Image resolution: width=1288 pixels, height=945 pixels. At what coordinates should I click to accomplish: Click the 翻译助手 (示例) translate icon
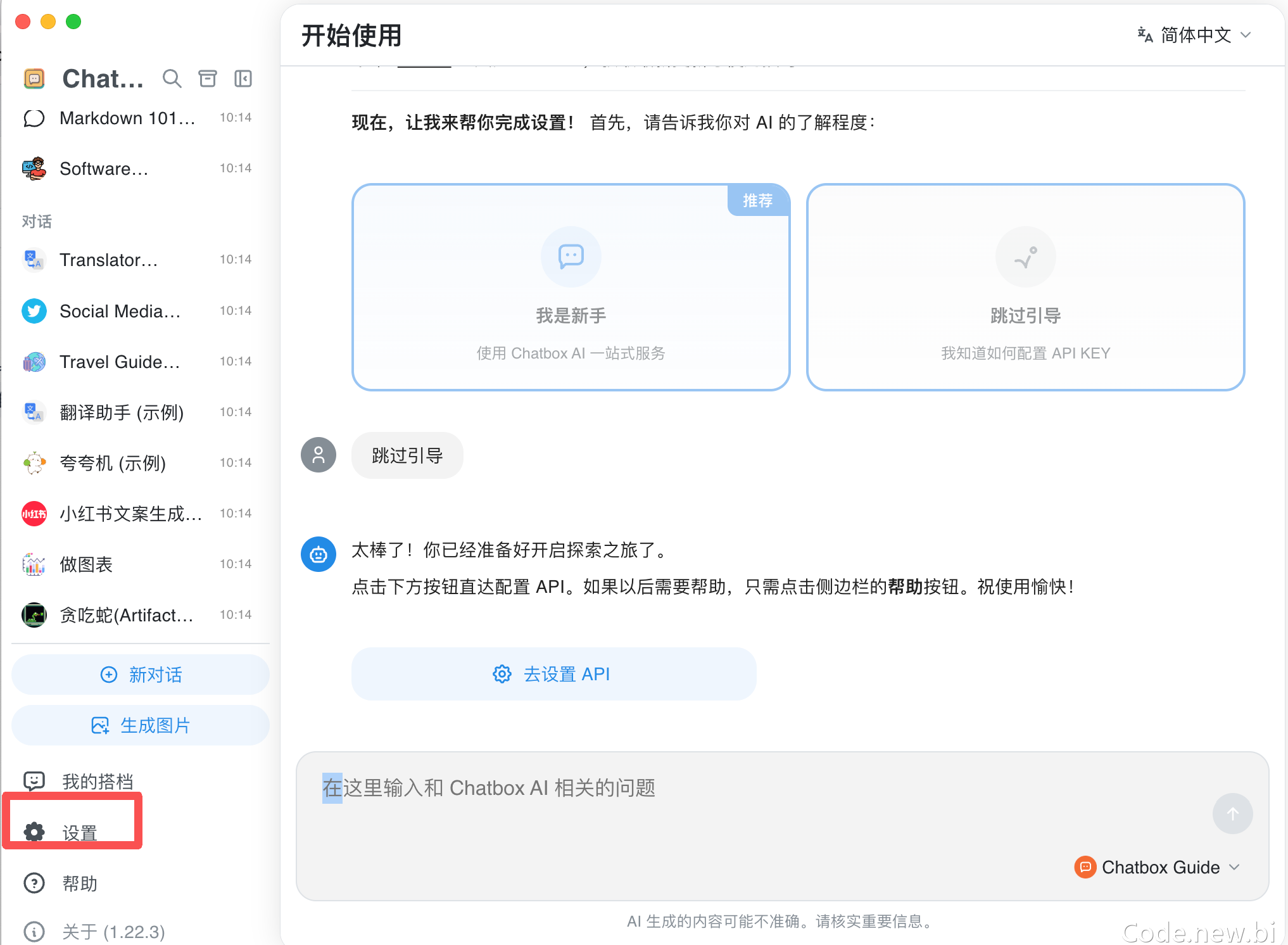point(34,412)
